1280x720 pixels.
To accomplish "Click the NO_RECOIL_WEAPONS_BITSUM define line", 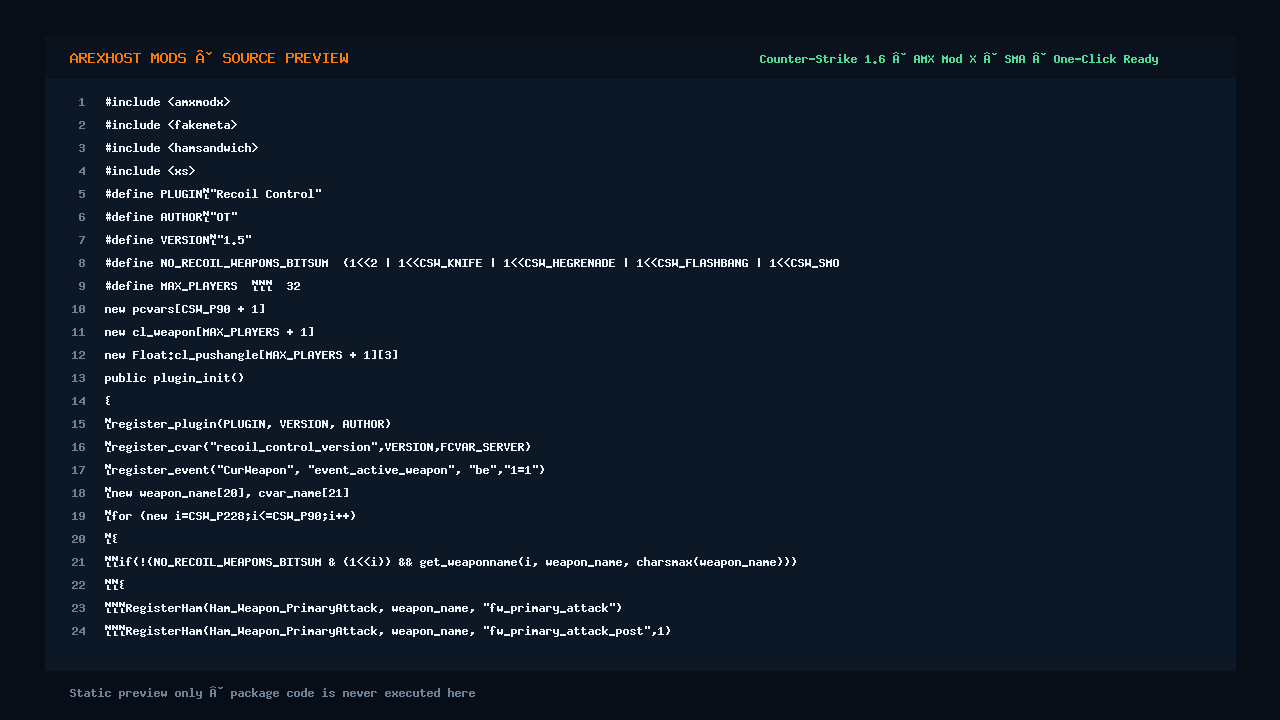I will [472, 263].
